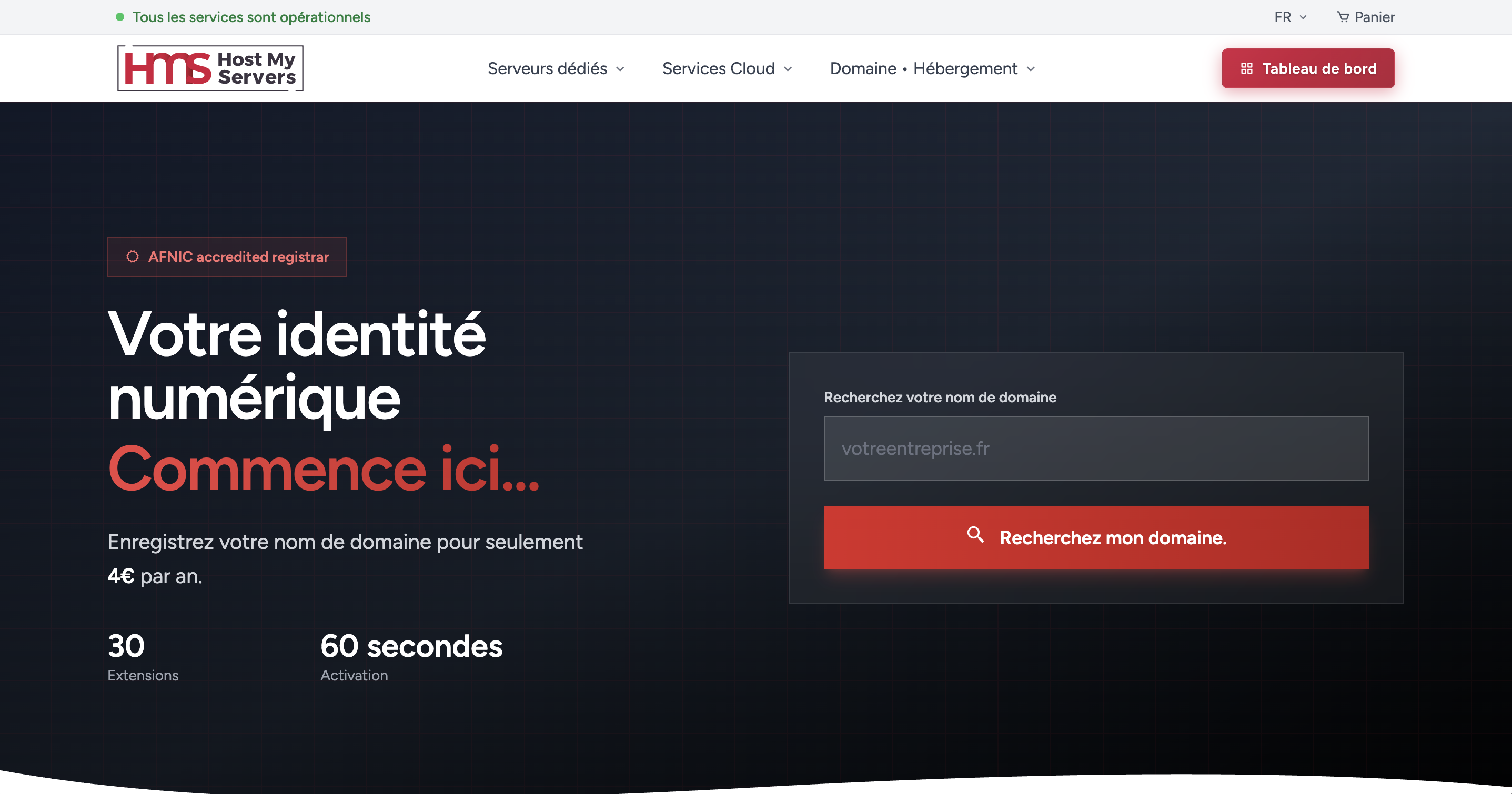Click the AFNIC accredited registrar badge
The image size is (1512, 794).
coord(227,257)
